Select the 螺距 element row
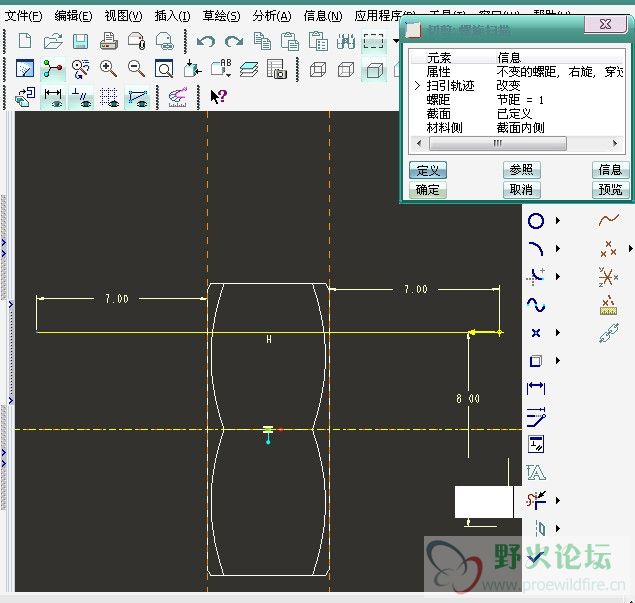 pos(518,100)
